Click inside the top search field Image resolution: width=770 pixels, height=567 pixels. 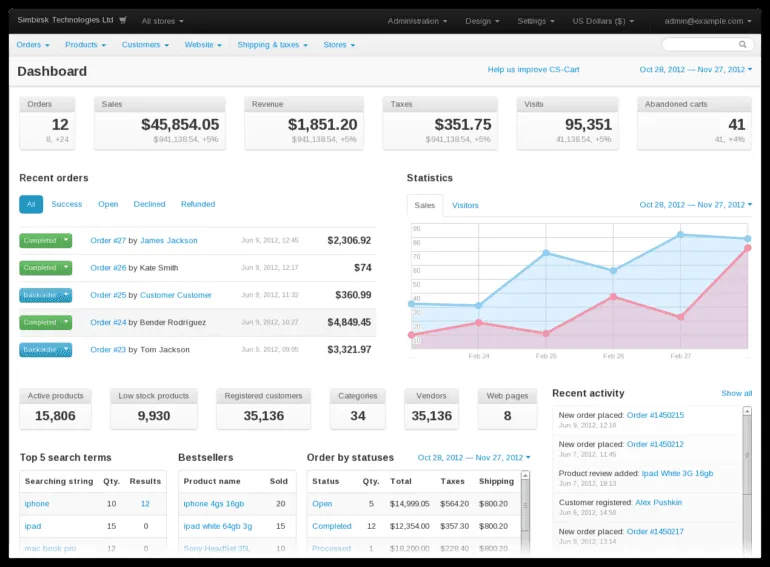tap(698, 45)
